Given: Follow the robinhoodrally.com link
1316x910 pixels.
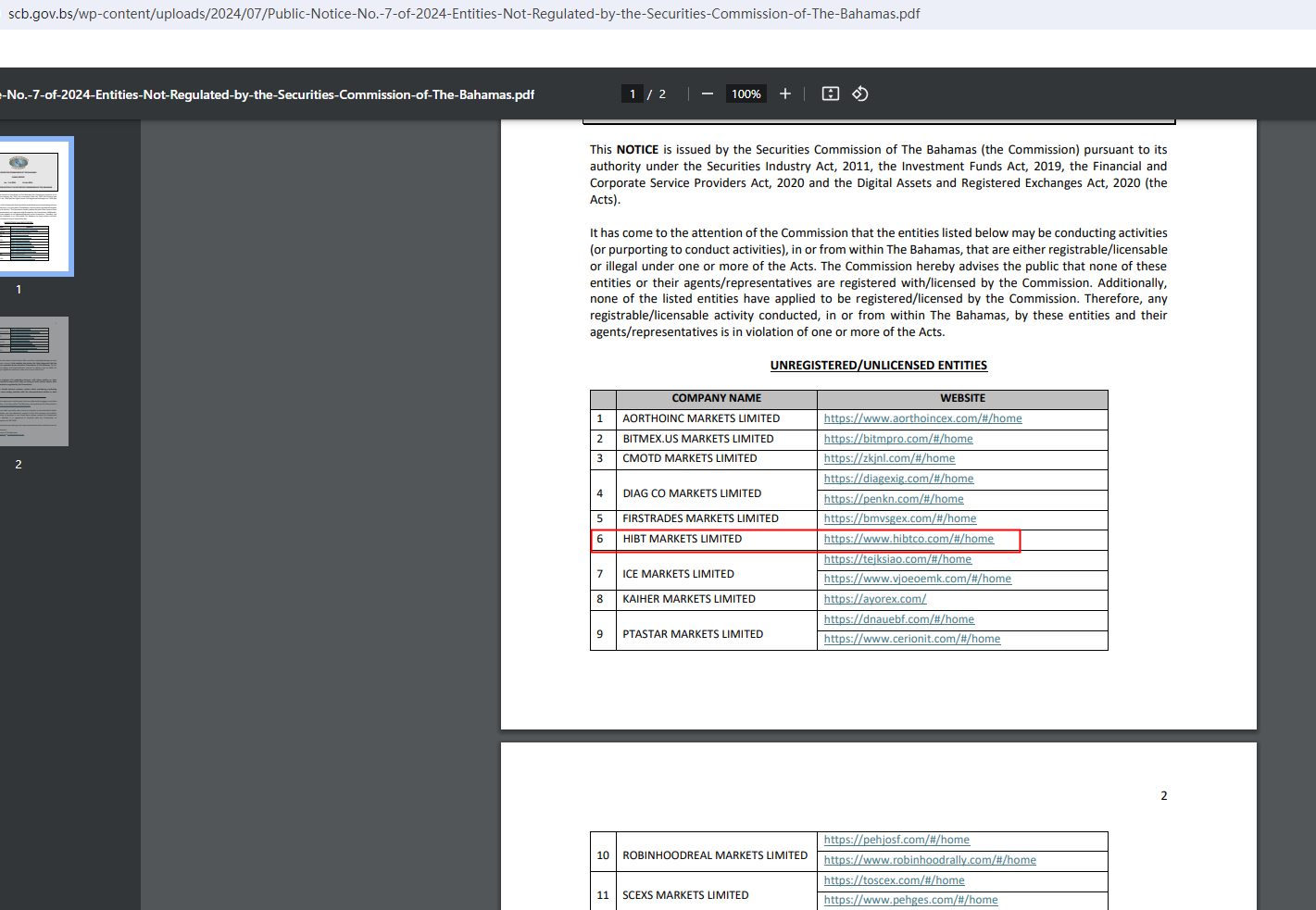Looking at the screenshot, I should click(930, 860).
